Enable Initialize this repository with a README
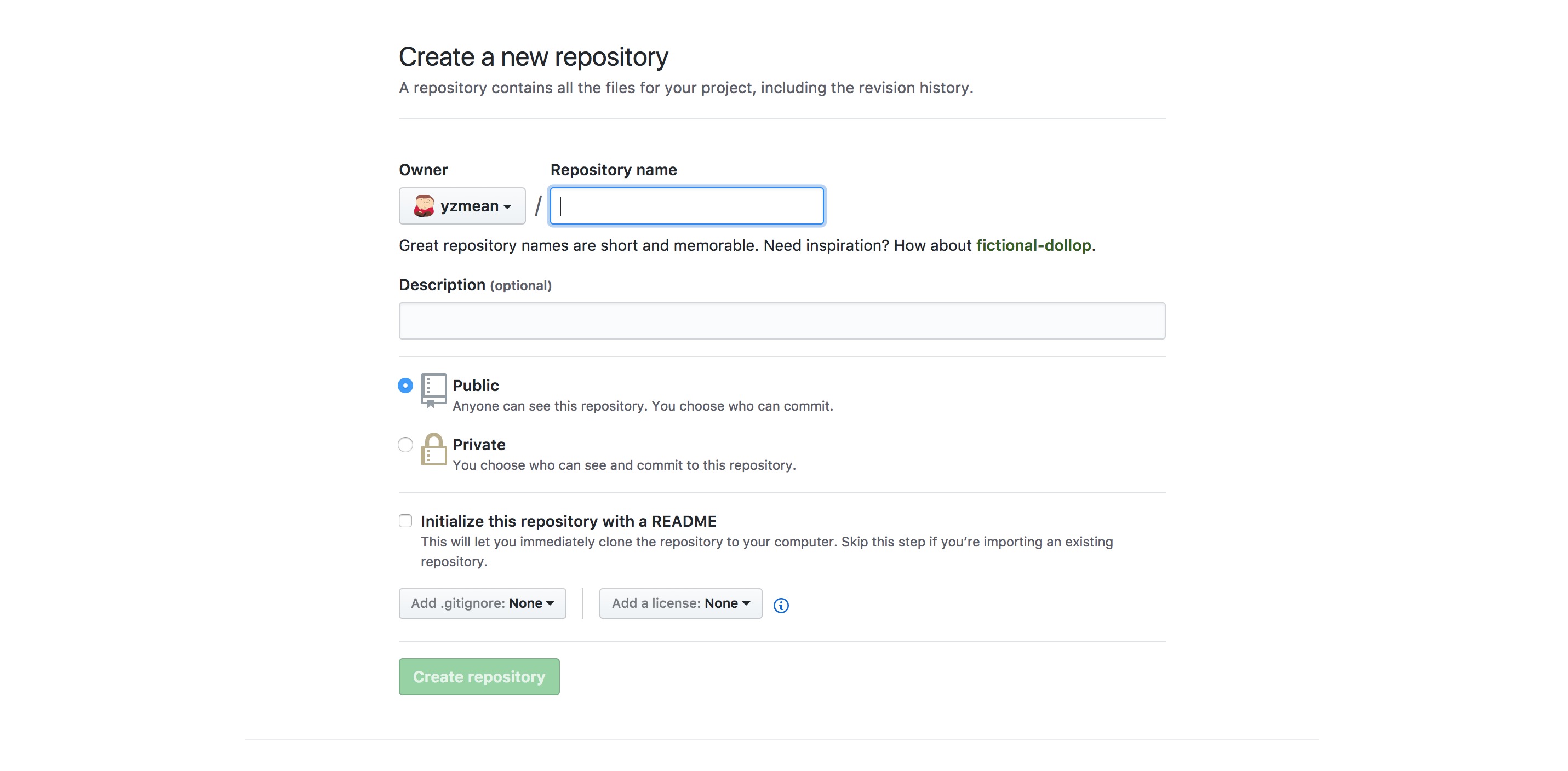Viewport: 1568px width, 771px height. tap(405, 521)
